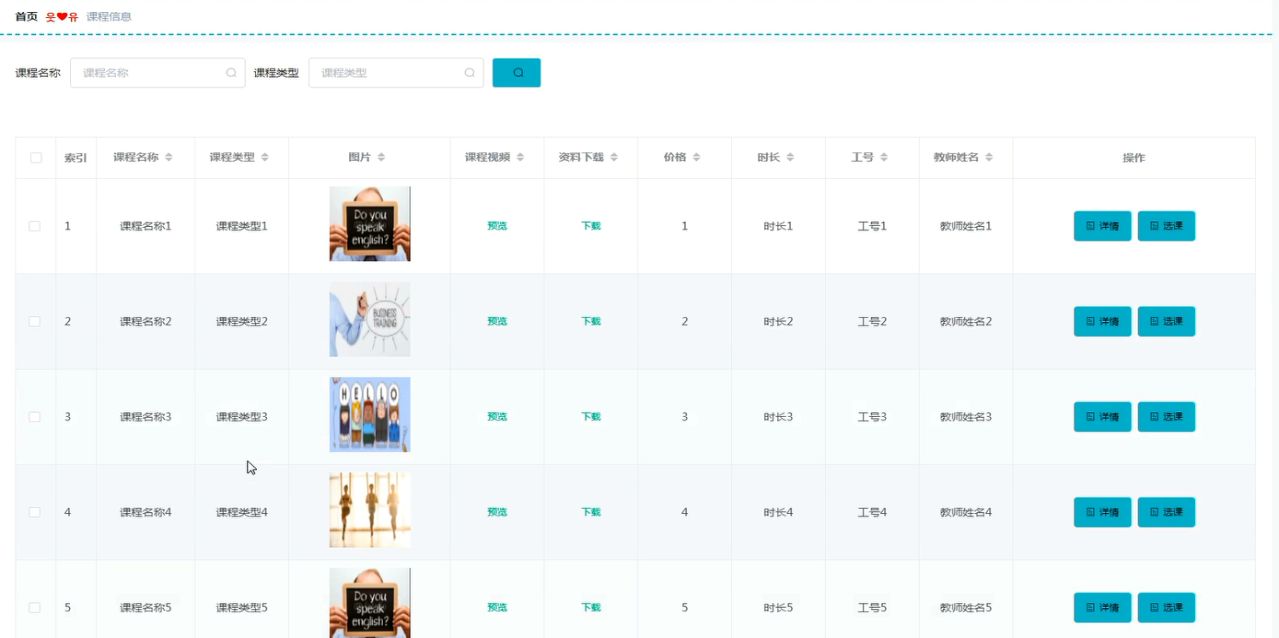Open the Business Training thumbnail in row 2
This screenshot has width=1279, height=638.
370,319
